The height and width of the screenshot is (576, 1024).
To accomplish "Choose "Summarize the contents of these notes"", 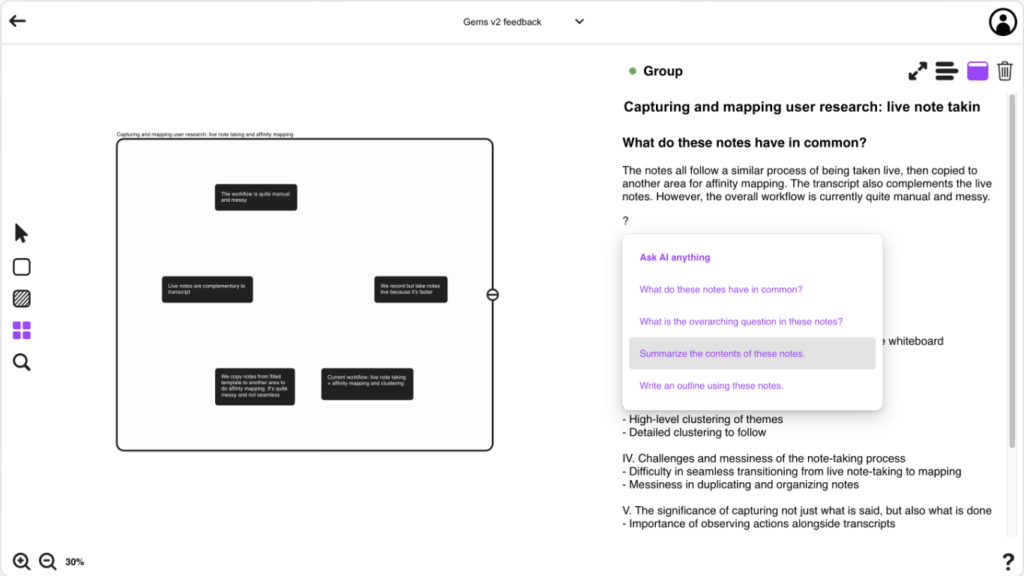I will click(722, 353).
